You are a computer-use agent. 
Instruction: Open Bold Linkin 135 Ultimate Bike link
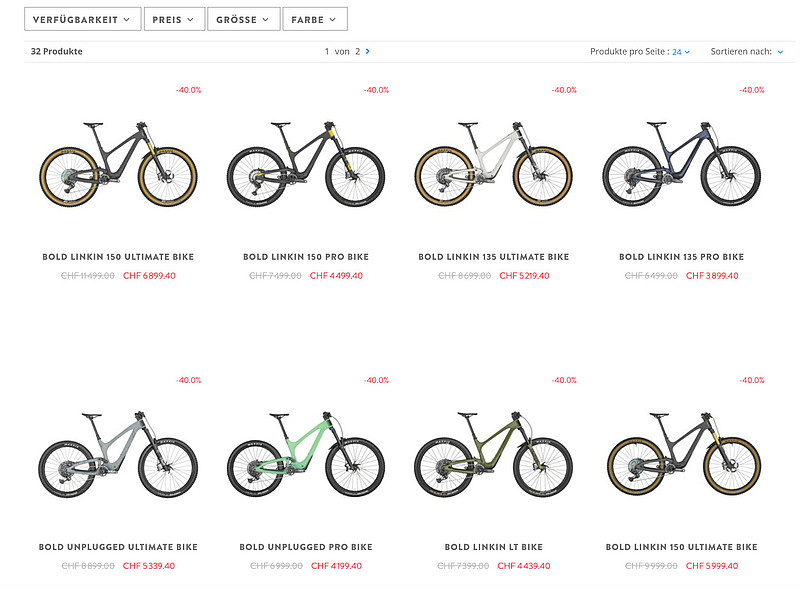(493, 257)
